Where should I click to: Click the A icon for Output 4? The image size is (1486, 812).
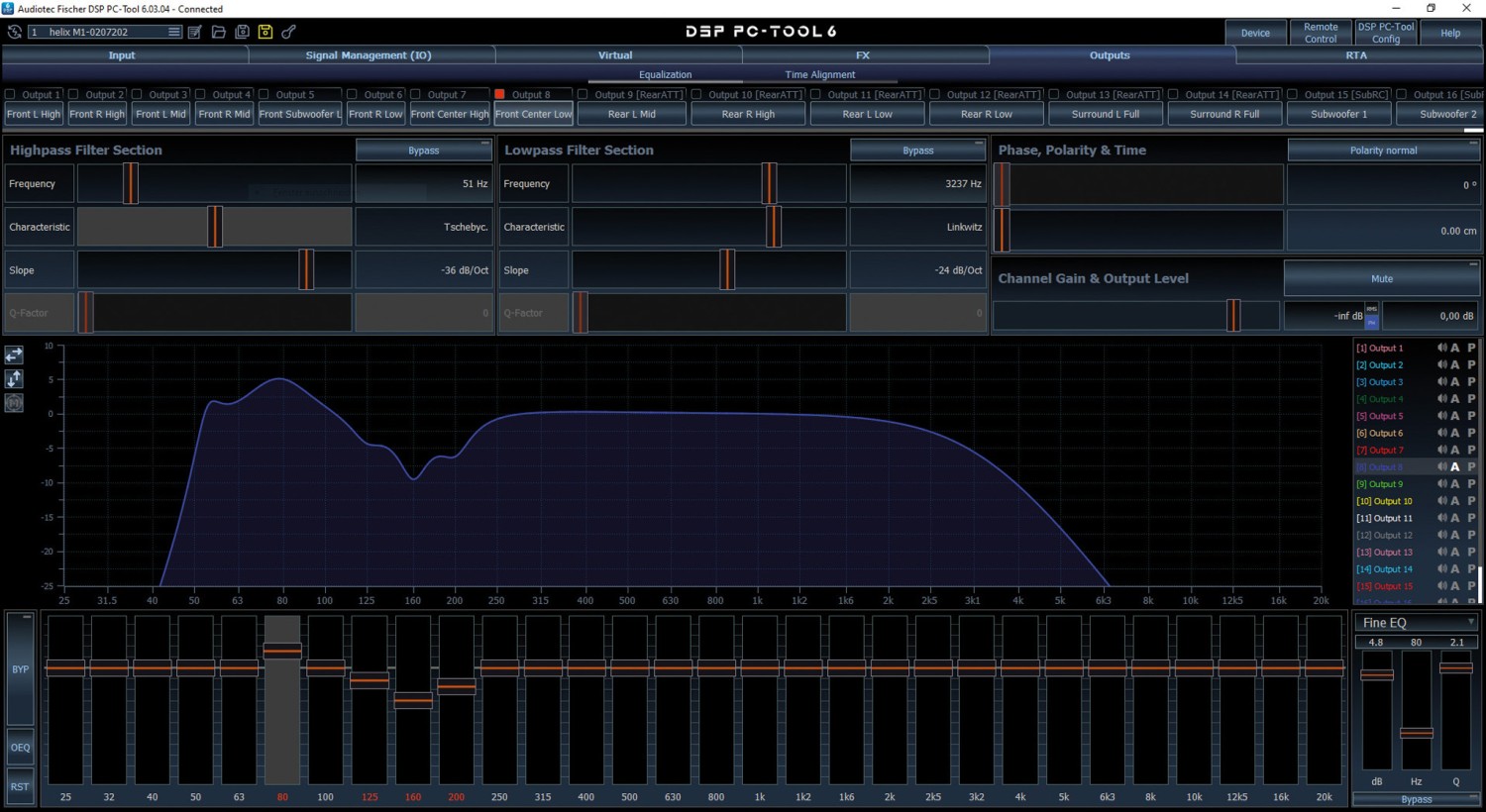[x=1455, y=399]
